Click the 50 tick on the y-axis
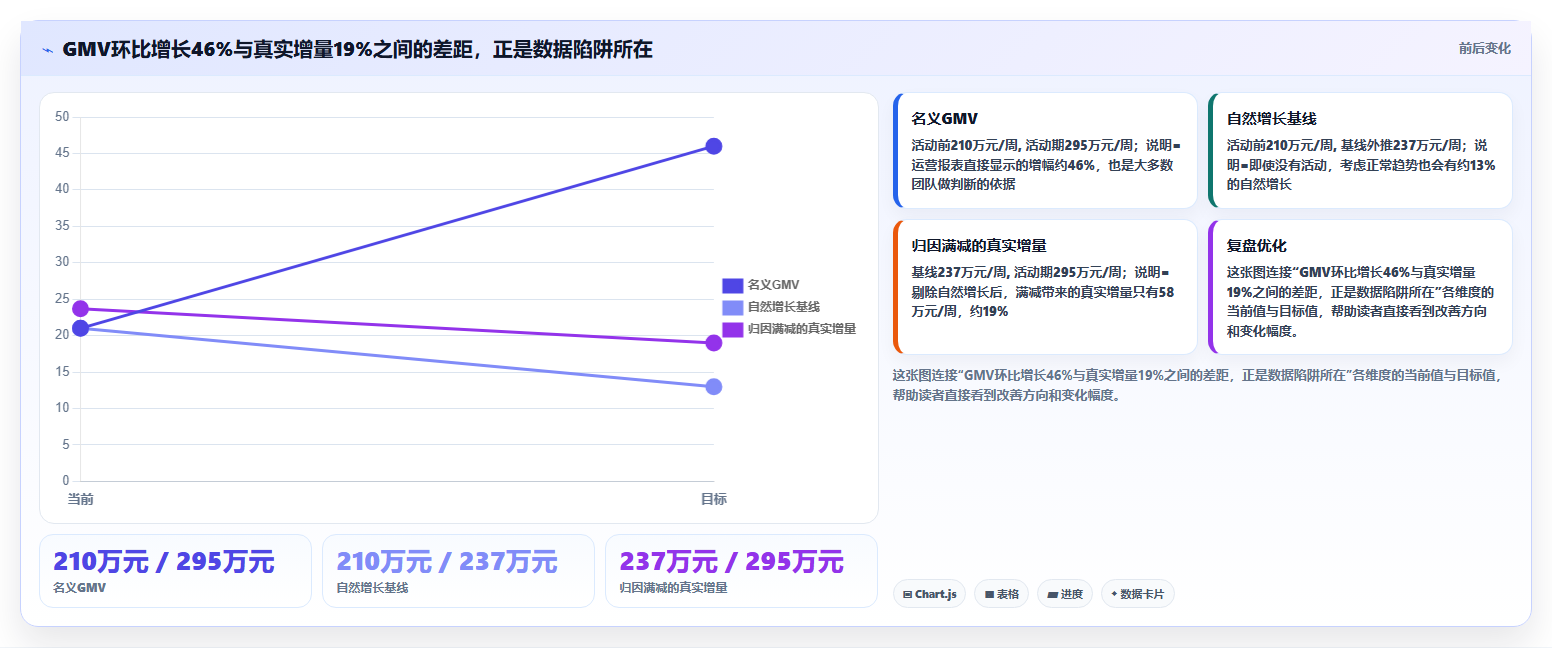Image resolution: width=1552 pixels, height=648 pixels. coord(62,117)
